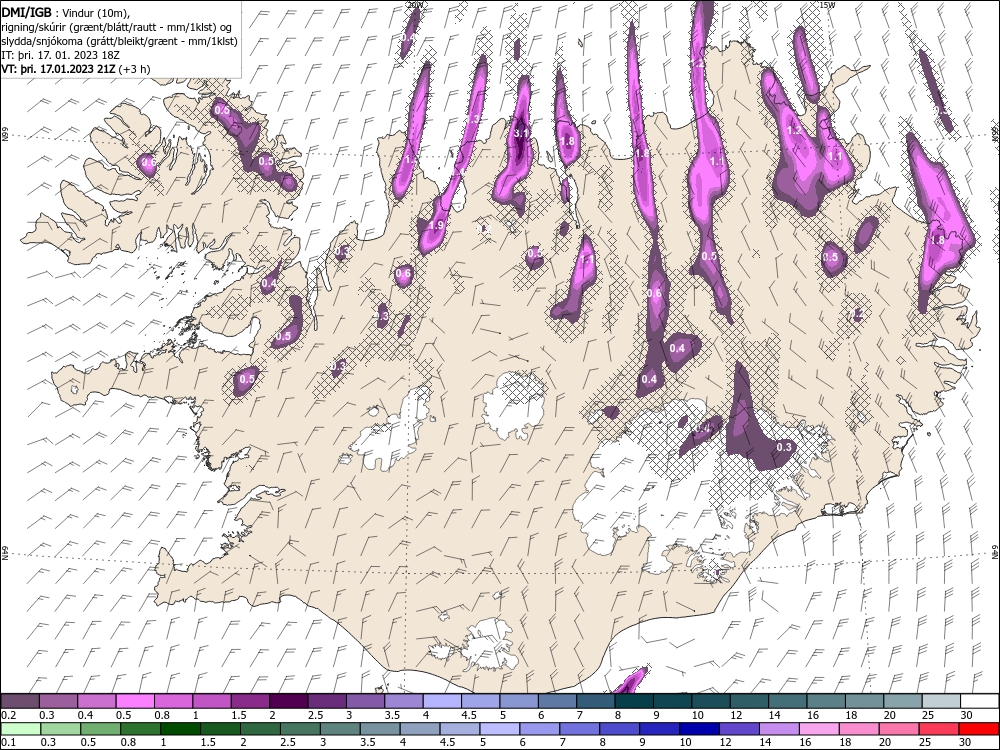Select the 6 swatch in purple-teal legend

(558, 702)
